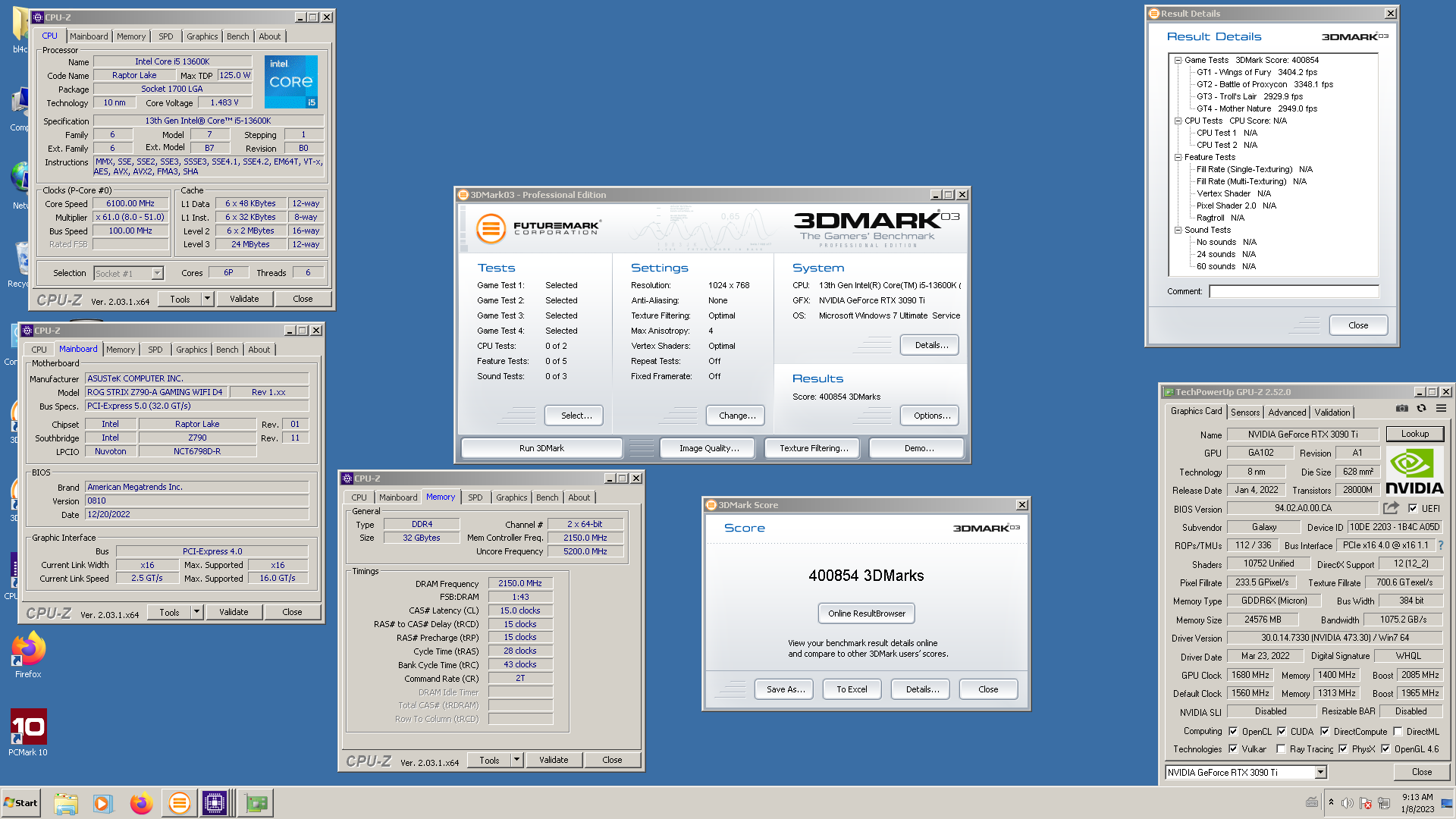Viewport: 1456px width, 819px height.
Task: Click the network tray icon
Action: coord(1384,803)
